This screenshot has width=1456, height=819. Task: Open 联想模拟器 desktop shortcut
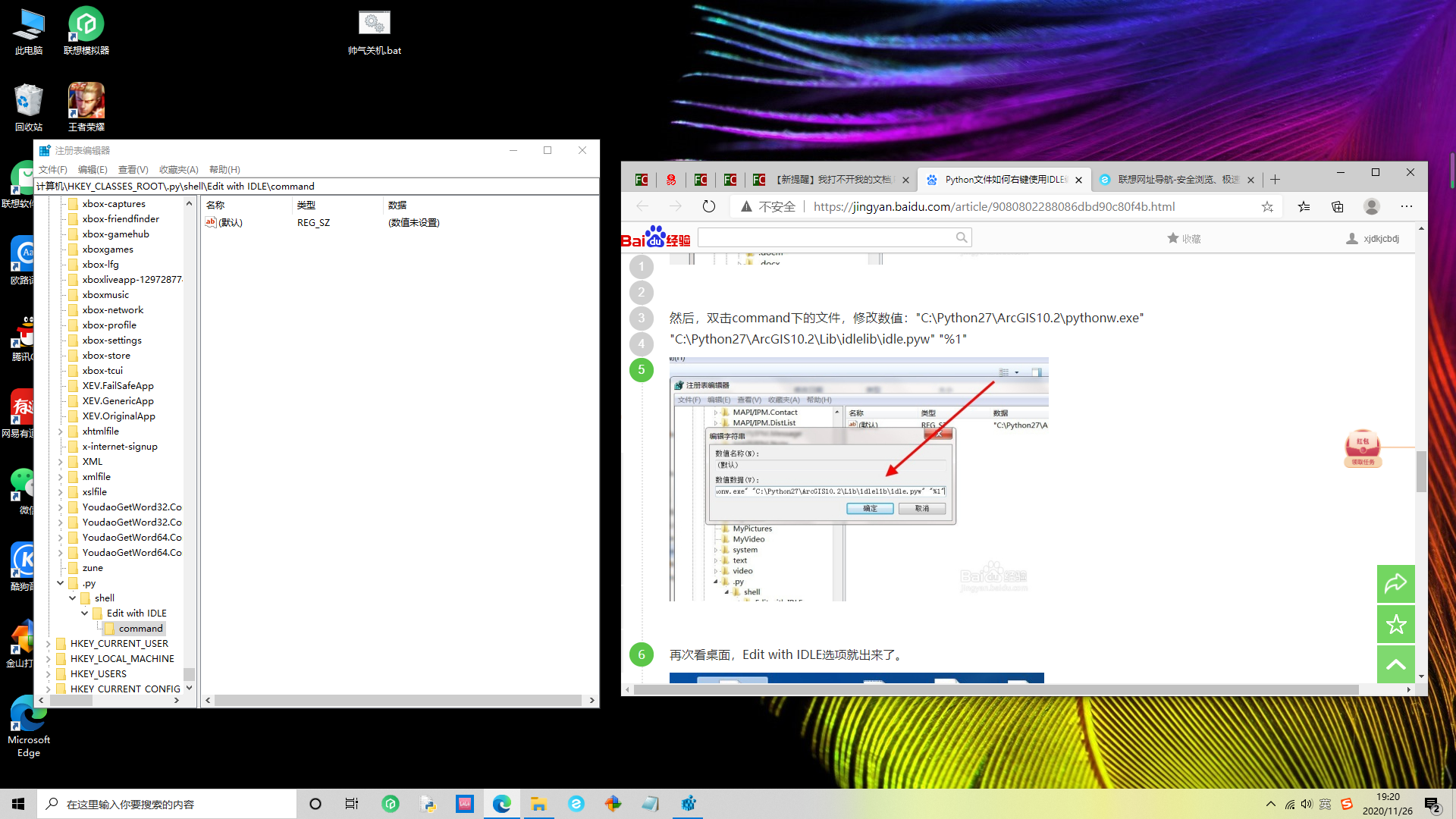tap(86, 30)
